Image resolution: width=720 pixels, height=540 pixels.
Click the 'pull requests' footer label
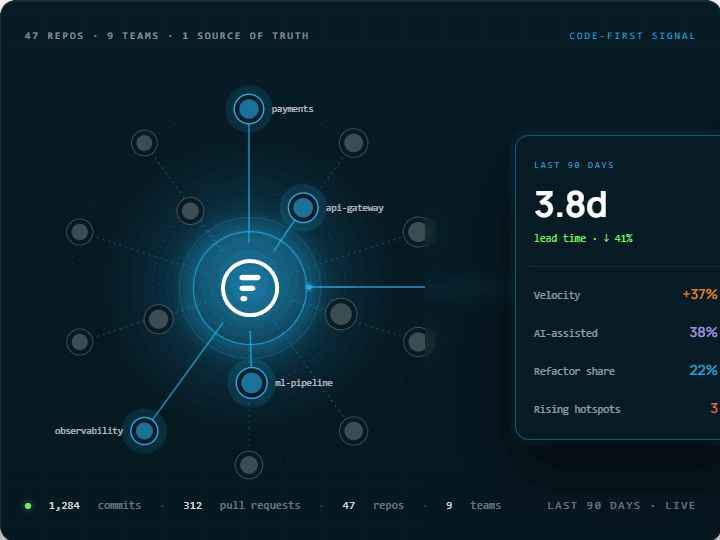tap(260, 506)
